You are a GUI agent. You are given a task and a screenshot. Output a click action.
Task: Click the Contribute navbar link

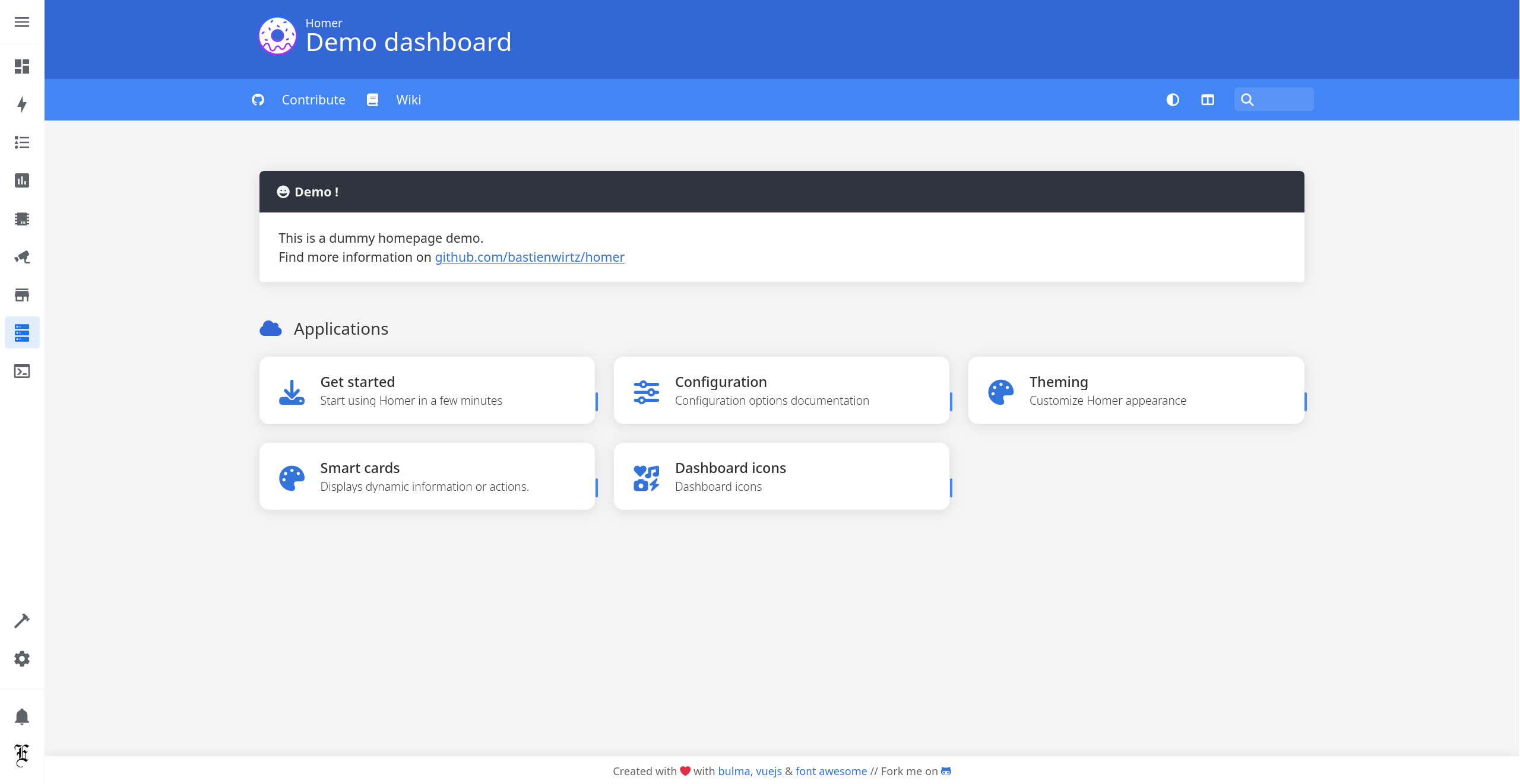313,100
